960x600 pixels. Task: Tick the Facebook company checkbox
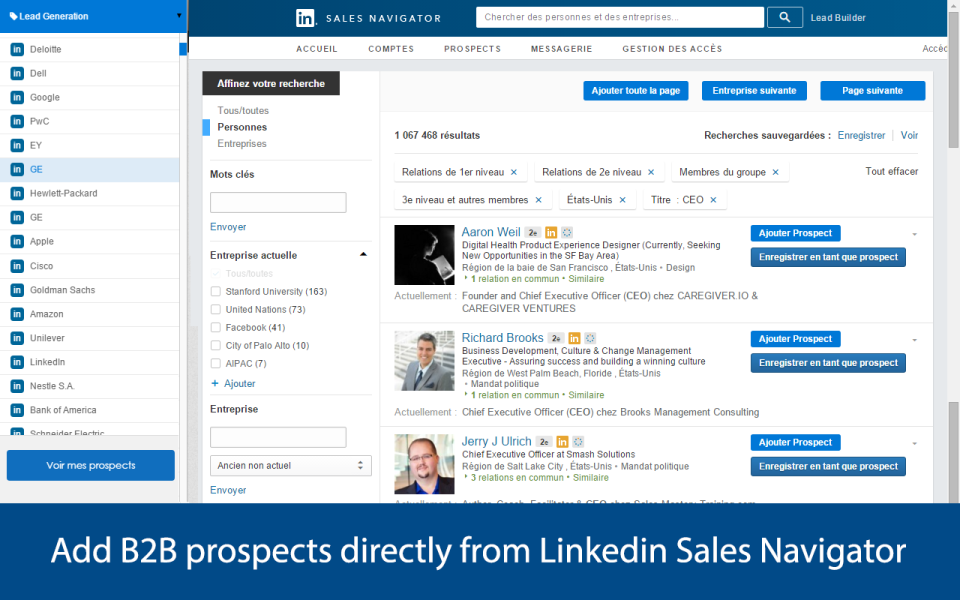click(x=216, y=328)
